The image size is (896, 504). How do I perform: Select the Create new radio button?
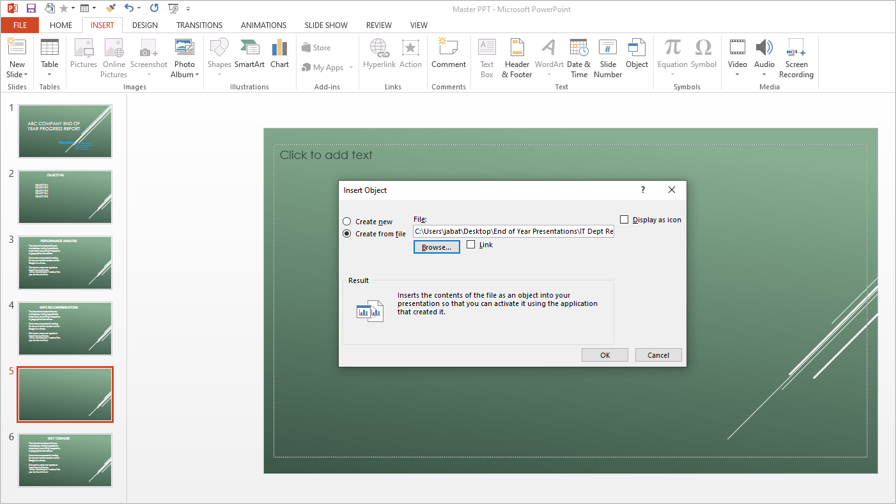[347, 222]
